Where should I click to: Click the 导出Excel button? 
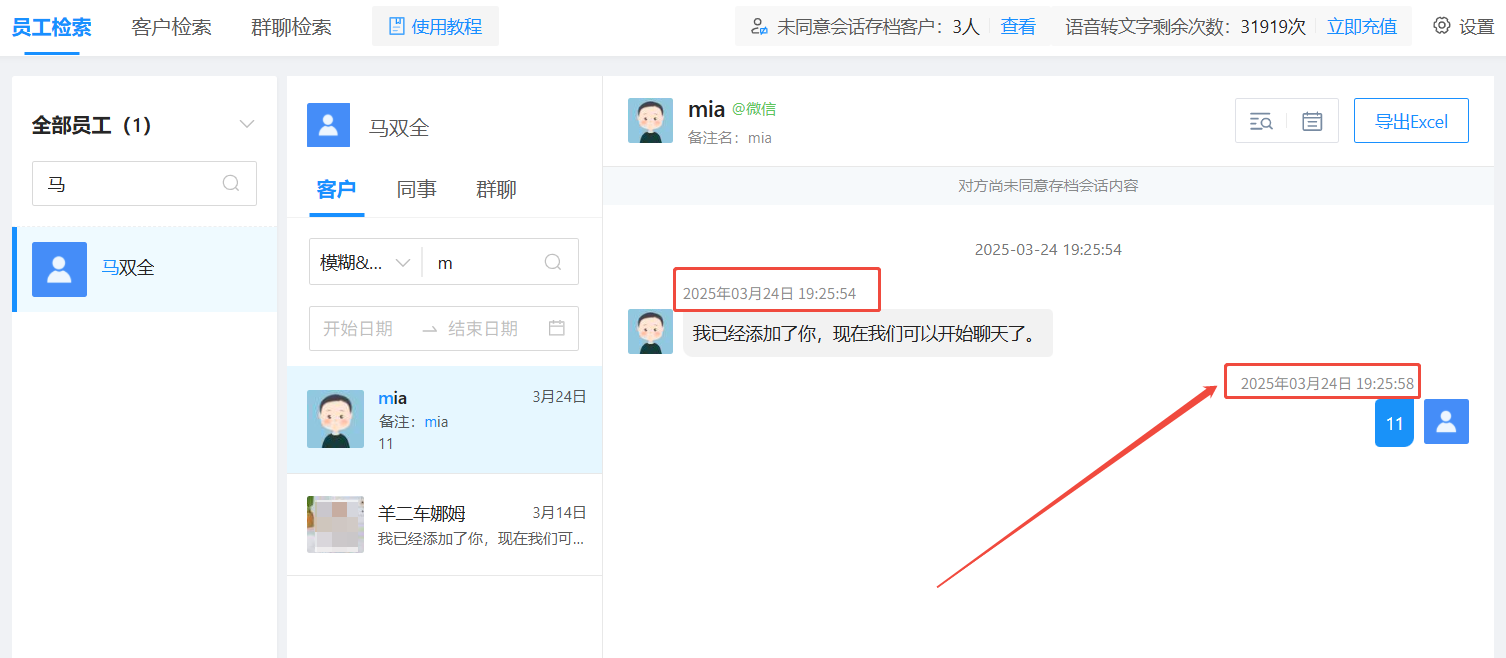coord(1411,121)
